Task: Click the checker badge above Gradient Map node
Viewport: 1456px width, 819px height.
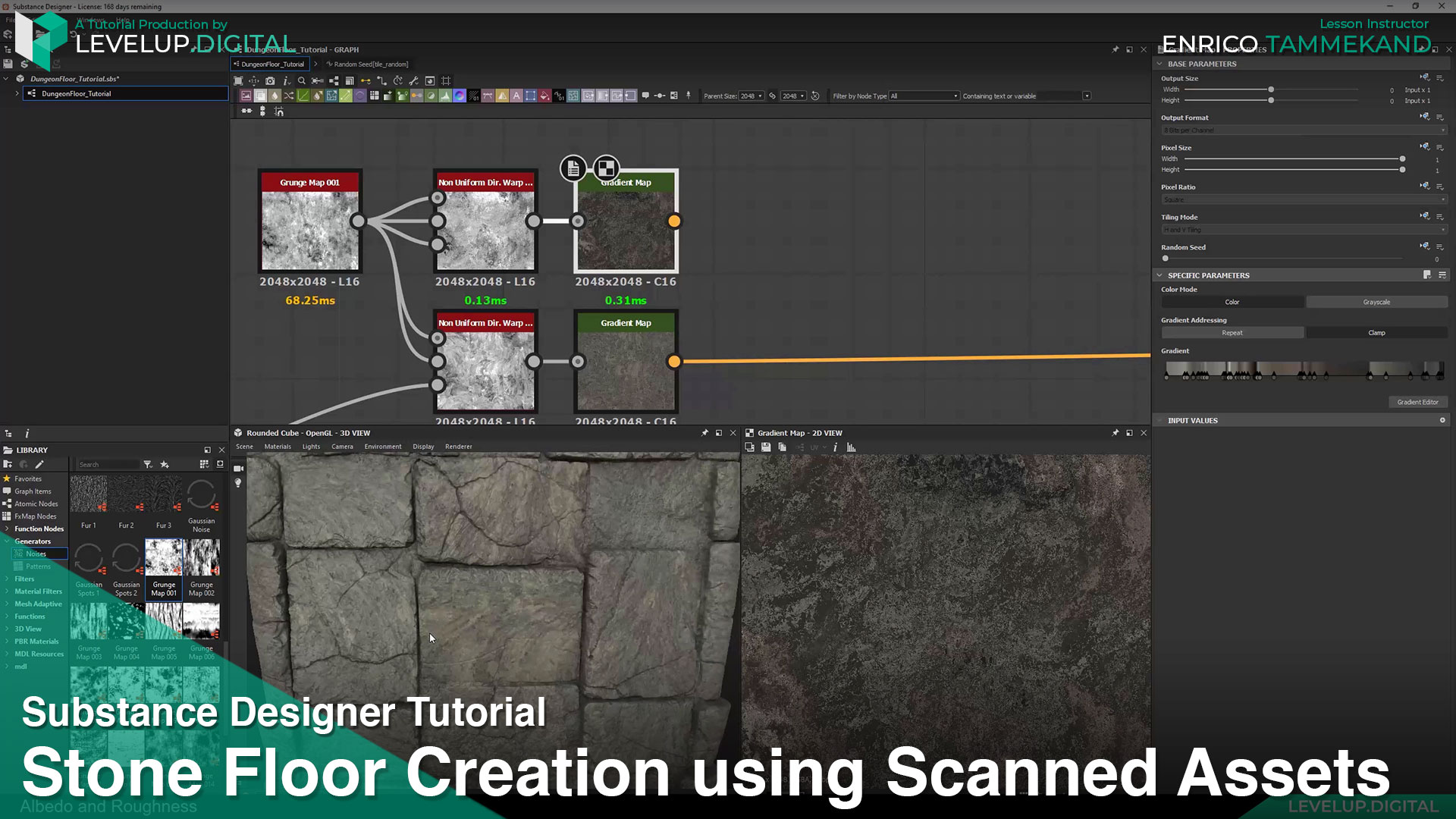Action: [606, 168]
